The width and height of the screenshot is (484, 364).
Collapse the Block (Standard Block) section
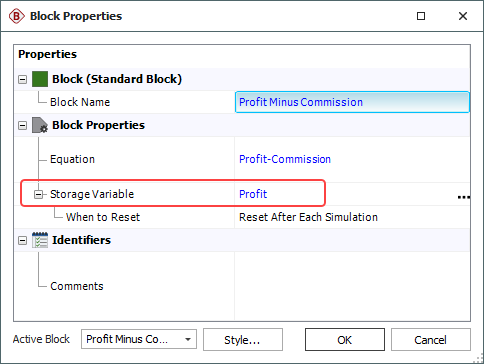[22, 79]
